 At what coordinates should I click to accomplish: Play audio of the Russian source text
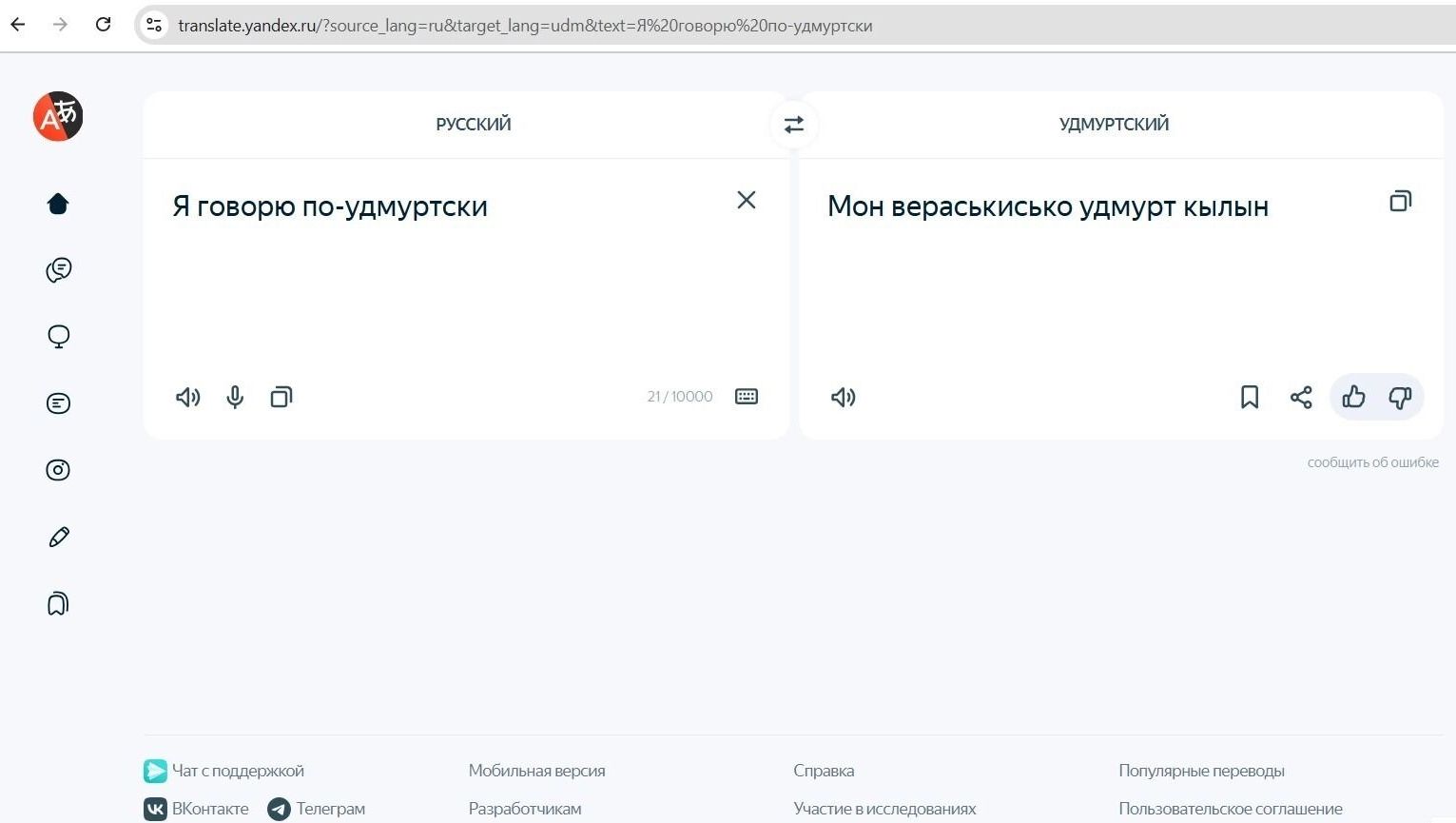coord(188,397)
